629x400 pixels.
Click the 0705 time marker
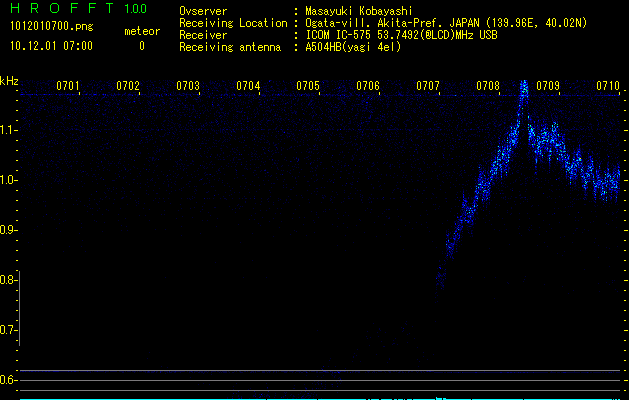(308, 86)
